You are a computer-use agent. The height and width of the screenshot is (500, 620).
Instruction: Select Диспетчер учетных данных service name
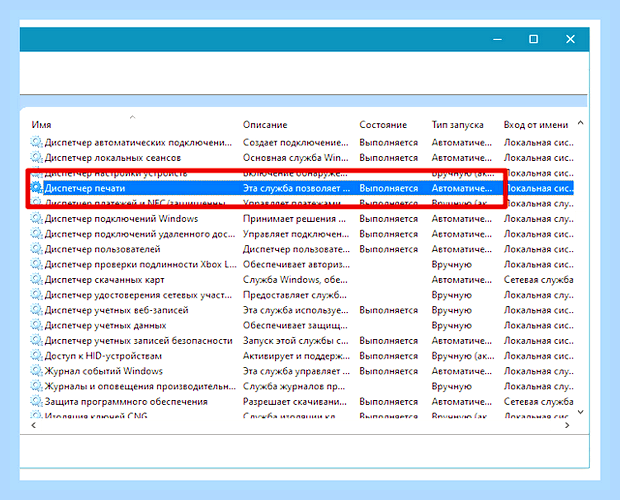tap(105, 325)
